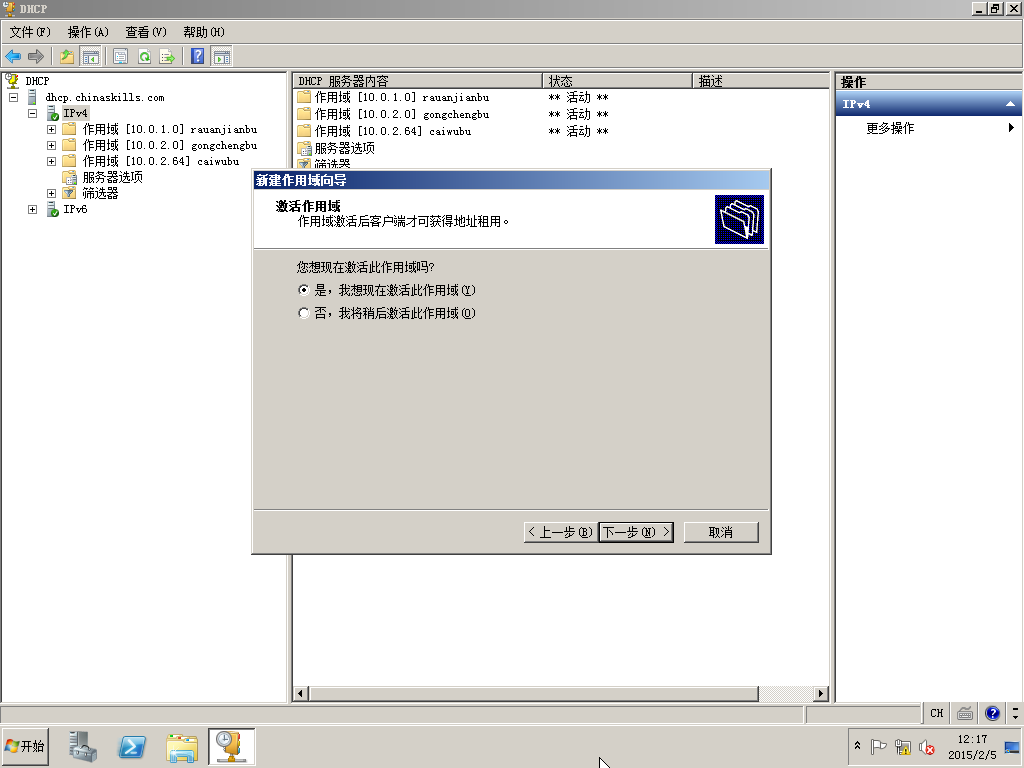Expand scope [10.0.2.64] caiwubu in tree
This screenshot has height=768, width=1024.
pos(52,161)
